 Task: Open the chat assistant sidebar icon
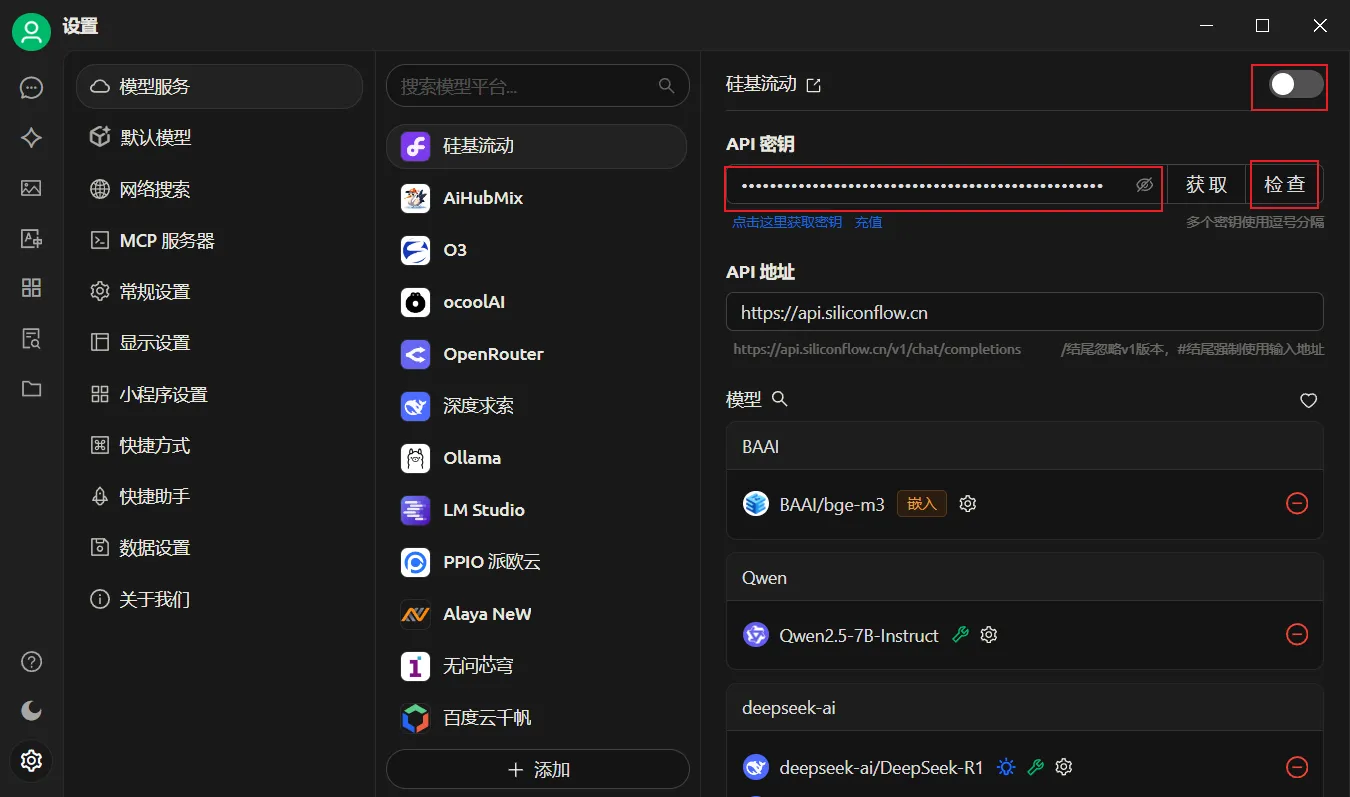click(31, 88)
